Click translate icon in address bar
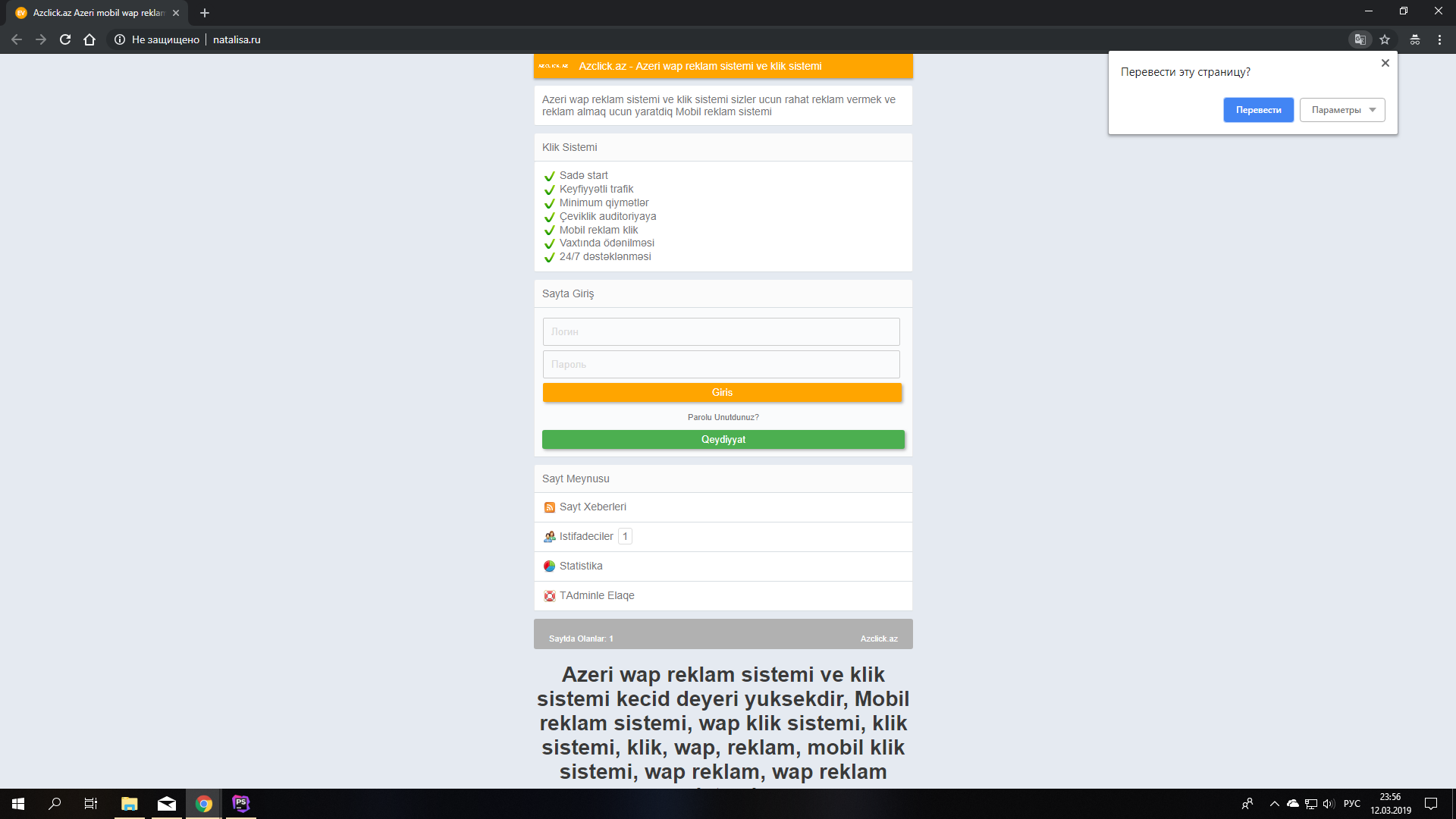The image size is (1456, 819). (x=1360, y=39)
